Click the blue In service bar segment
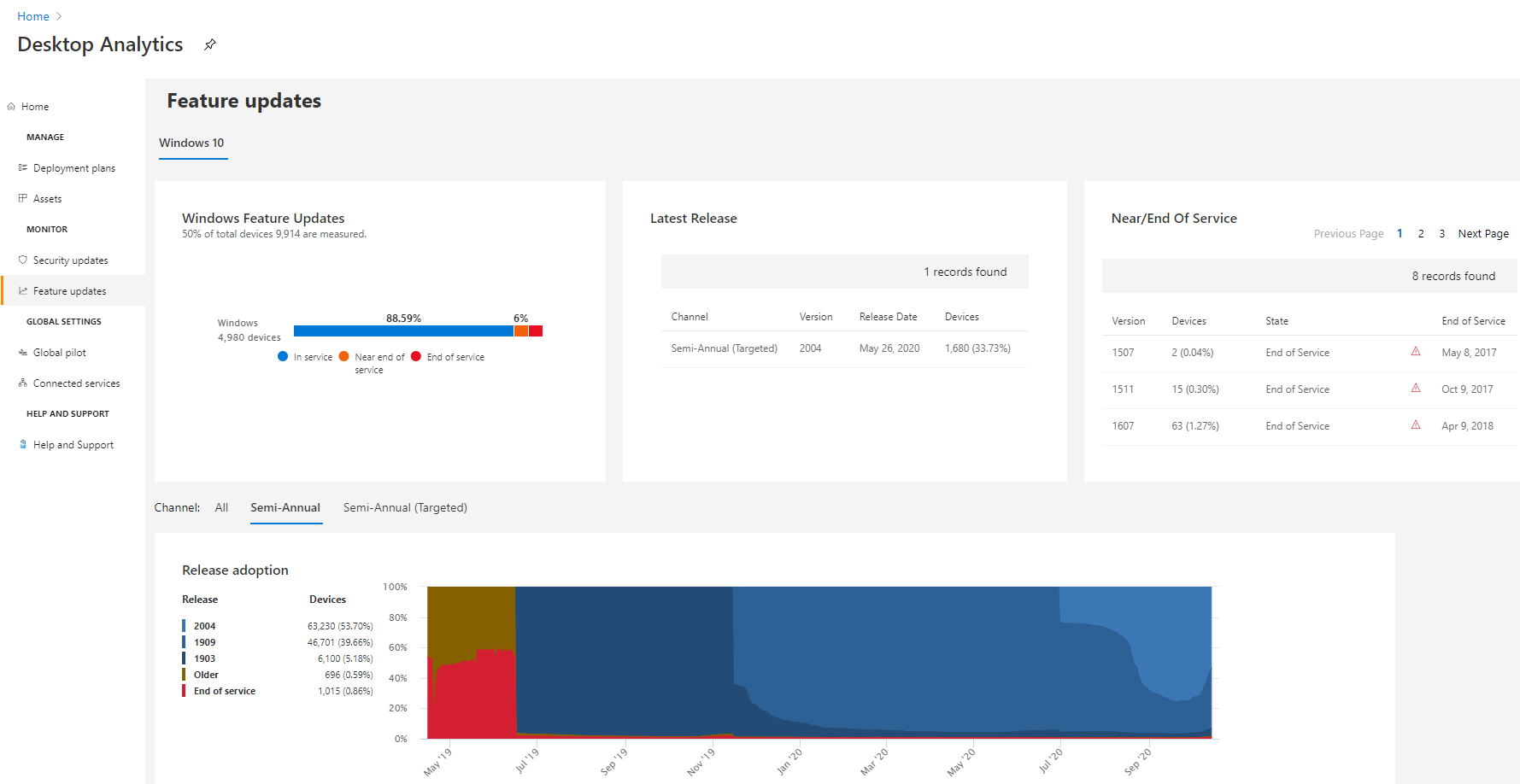The height and width of the screenshot is (784, 1520). tap(403, 331)
